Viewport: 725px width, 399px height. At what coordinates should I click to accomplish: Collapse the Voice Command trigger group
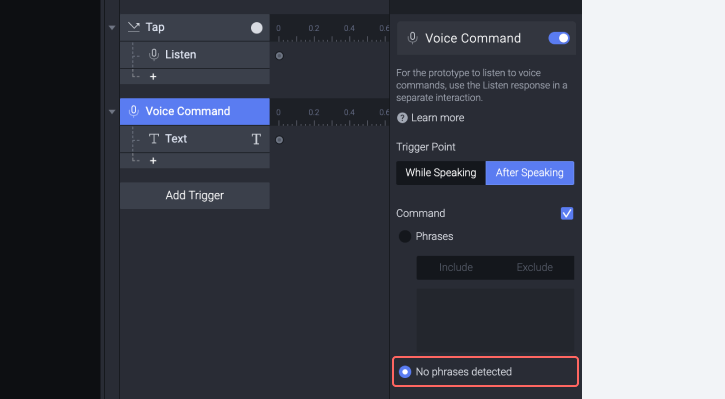pyautogui.click(x=112, y=112)
